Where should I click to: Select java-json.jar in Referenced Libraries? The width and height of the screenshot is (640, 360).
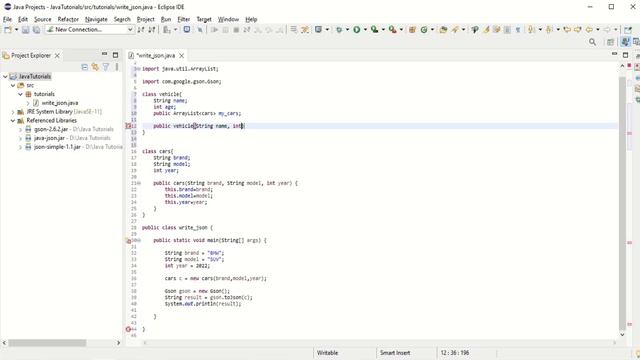coord(49,138)
